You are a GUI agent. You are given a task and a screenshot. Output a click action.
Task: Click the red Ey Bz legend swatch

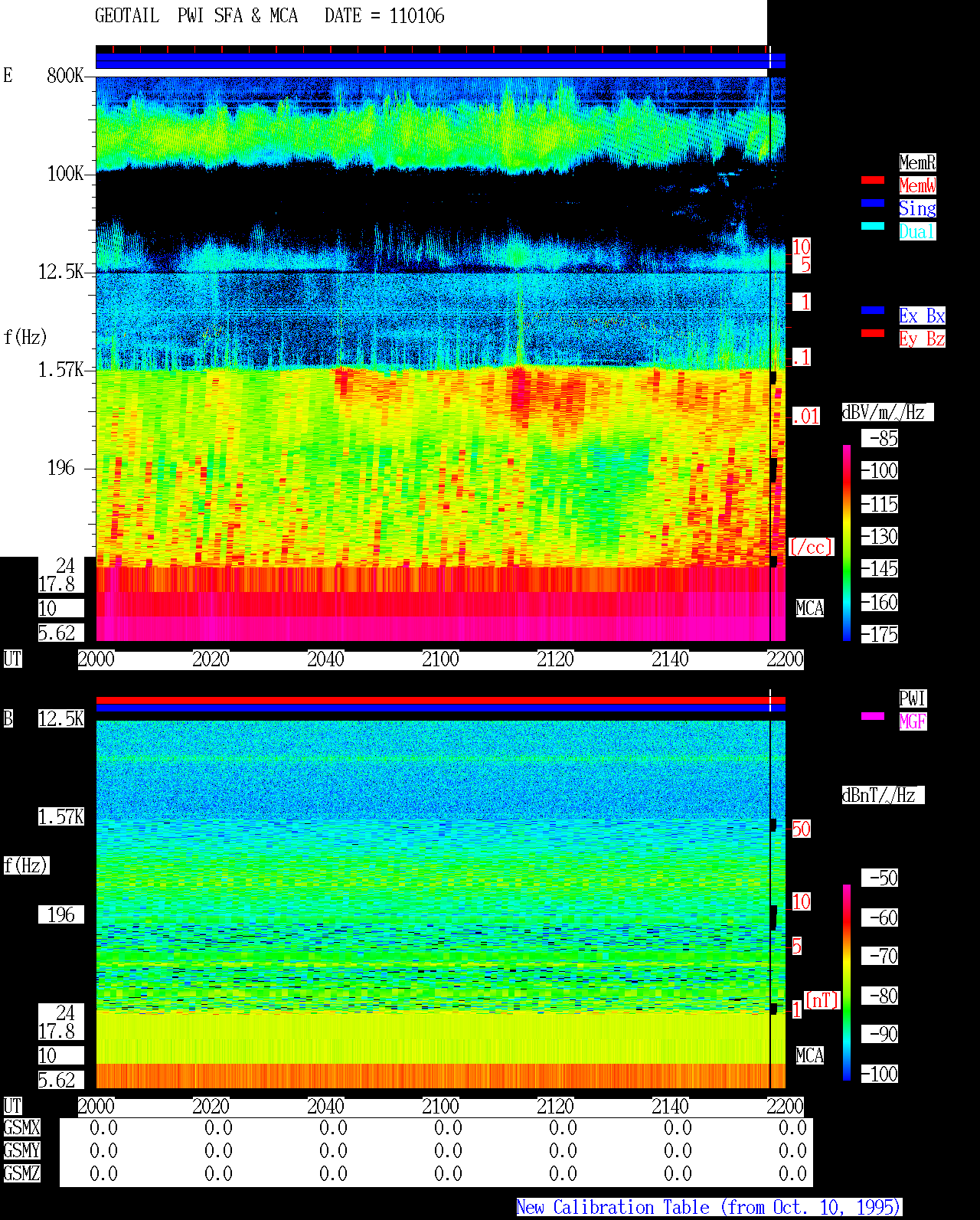pyautogui.click(x=873, y=333)
